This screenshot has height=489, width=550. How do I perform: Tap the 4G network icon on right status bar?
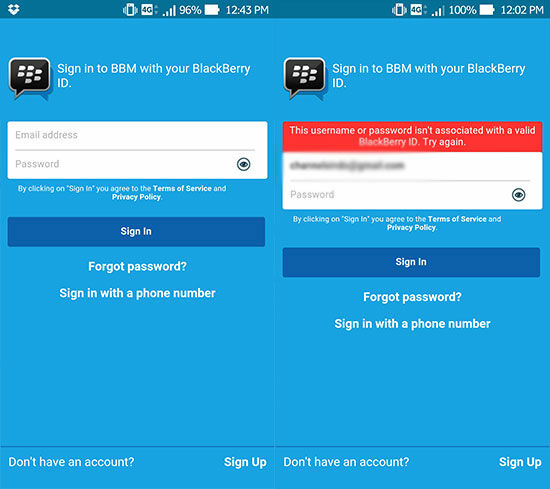click(x=417, y=9)
